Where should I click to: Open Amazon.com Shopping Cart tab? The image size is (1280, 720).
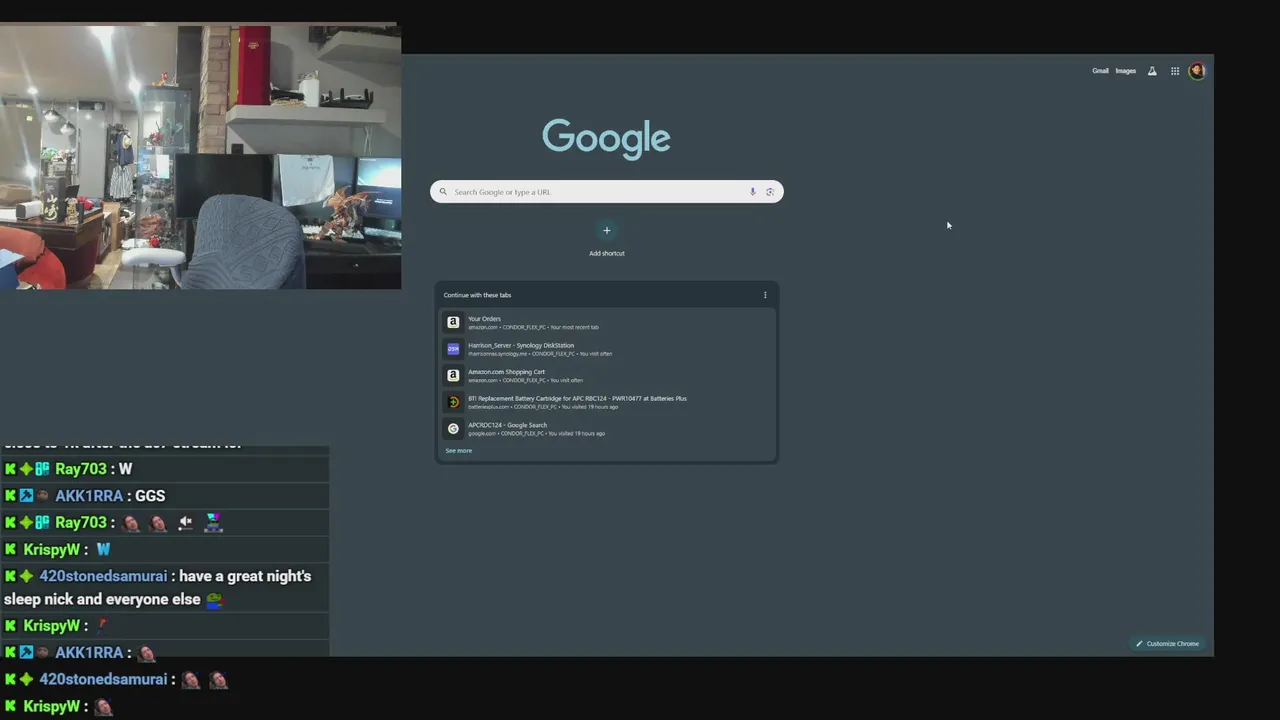(607, 375)
